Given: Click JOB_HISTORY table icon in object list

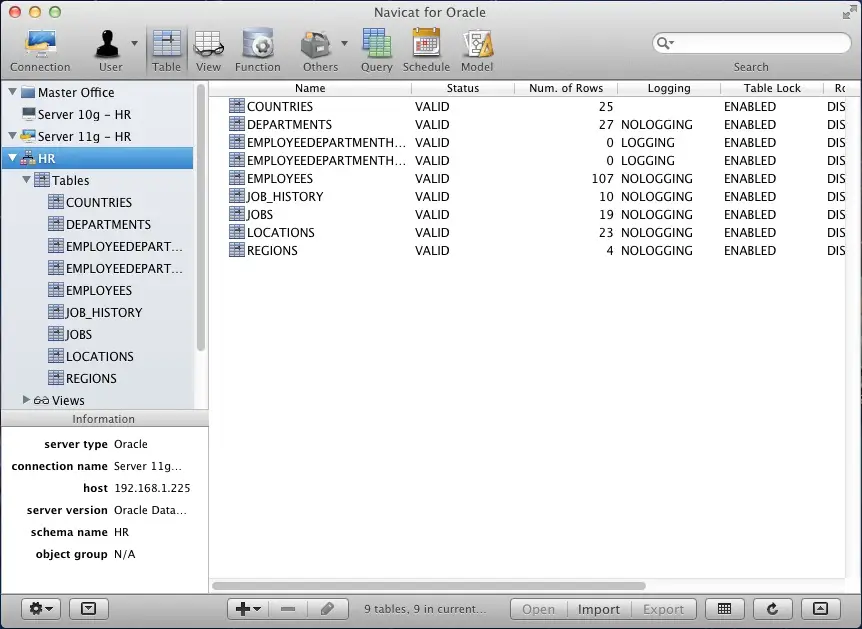Looking at the screenshot, I should 237,196.
